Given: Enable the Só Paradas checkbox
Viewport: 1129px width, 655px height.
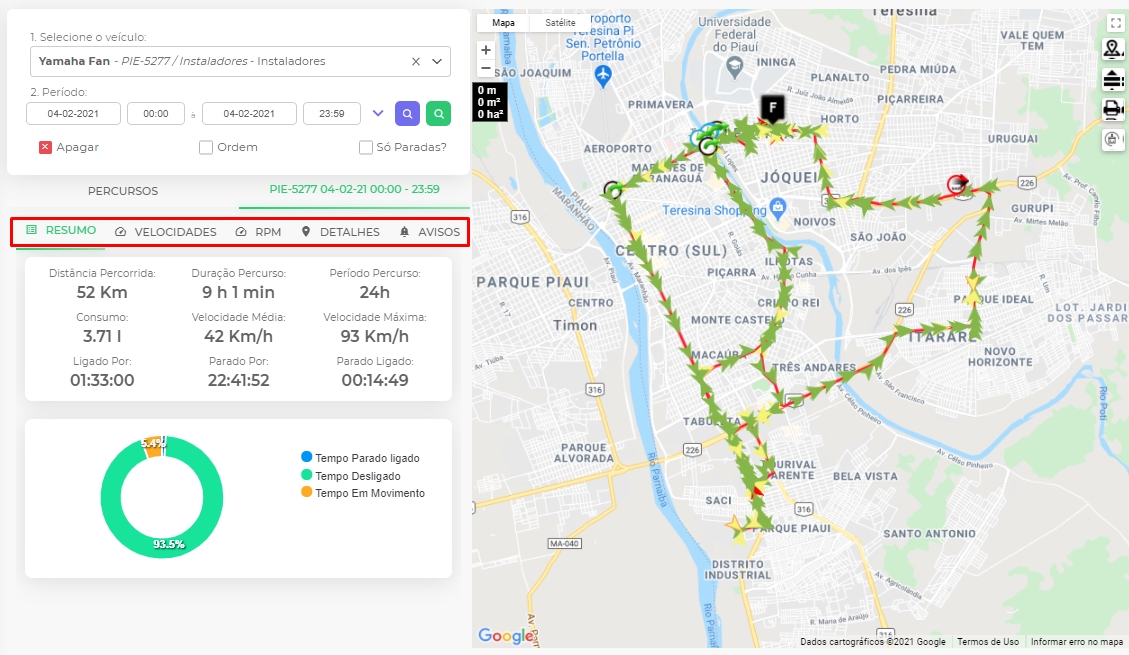Looking at the screenshot, I should click(366, 147).
